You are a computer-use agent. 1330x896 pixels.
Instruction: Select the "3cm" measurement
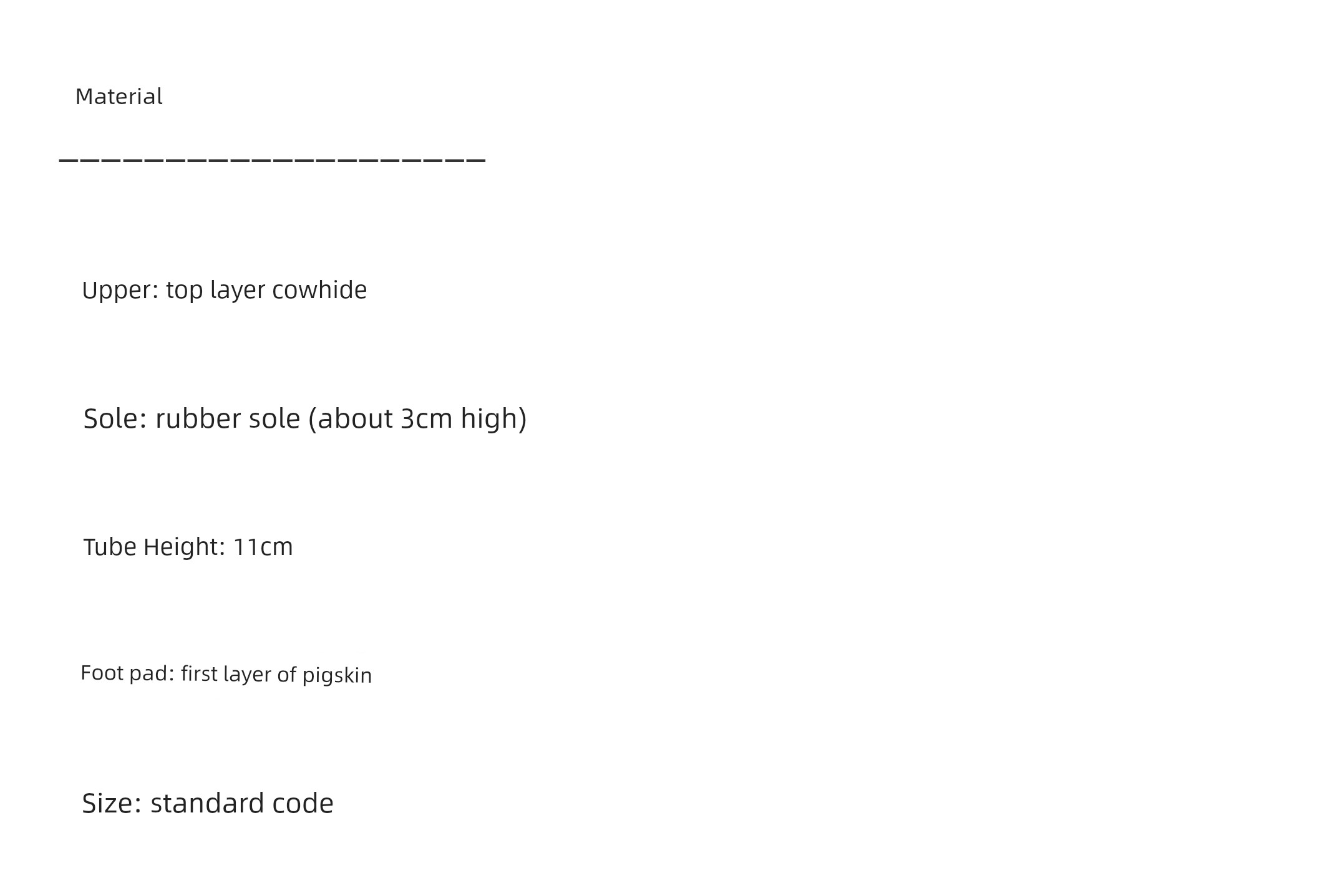[426, 418]
